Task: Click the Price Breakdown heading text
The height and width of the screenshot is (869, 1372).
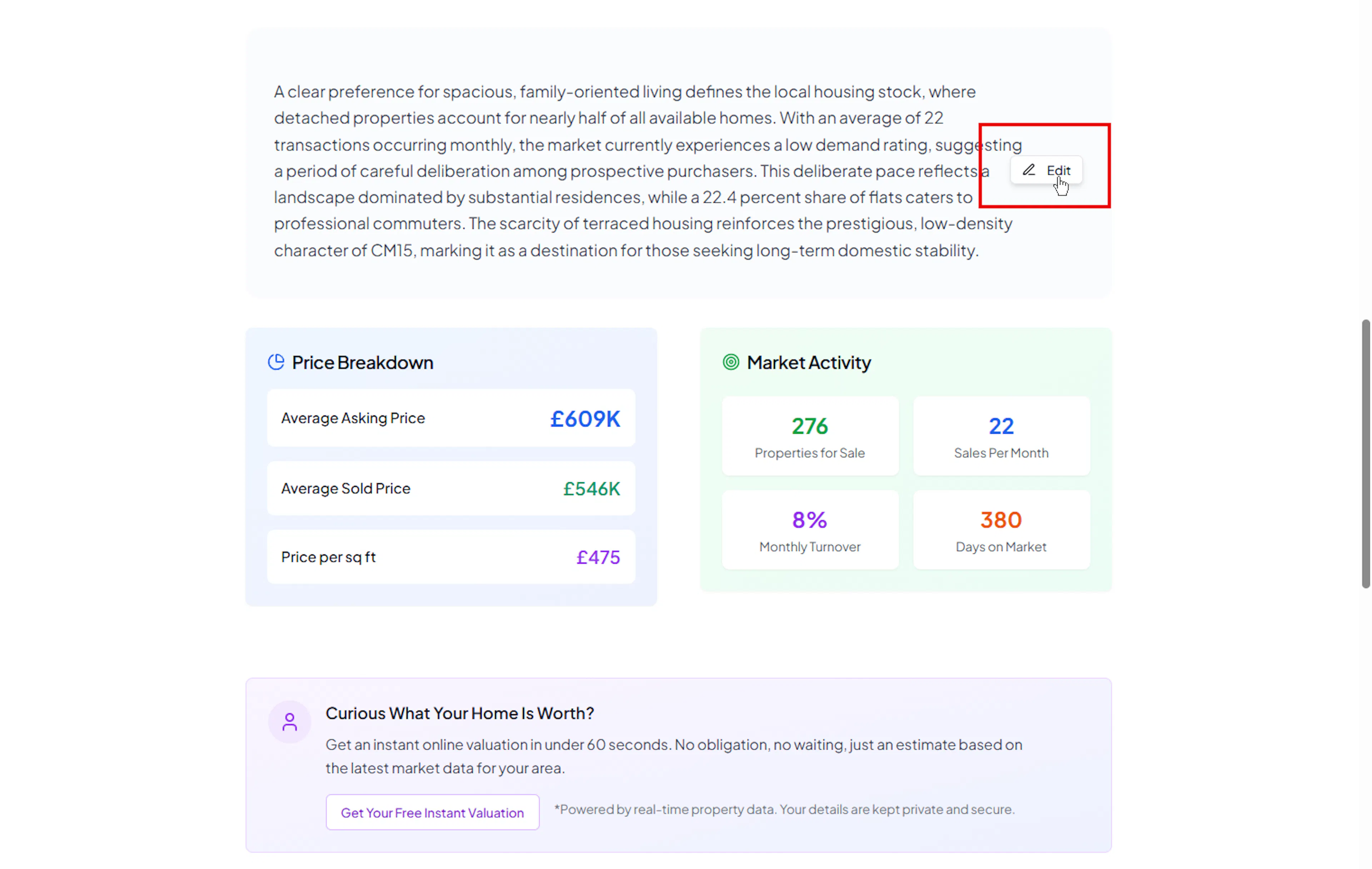Action: 362,363
